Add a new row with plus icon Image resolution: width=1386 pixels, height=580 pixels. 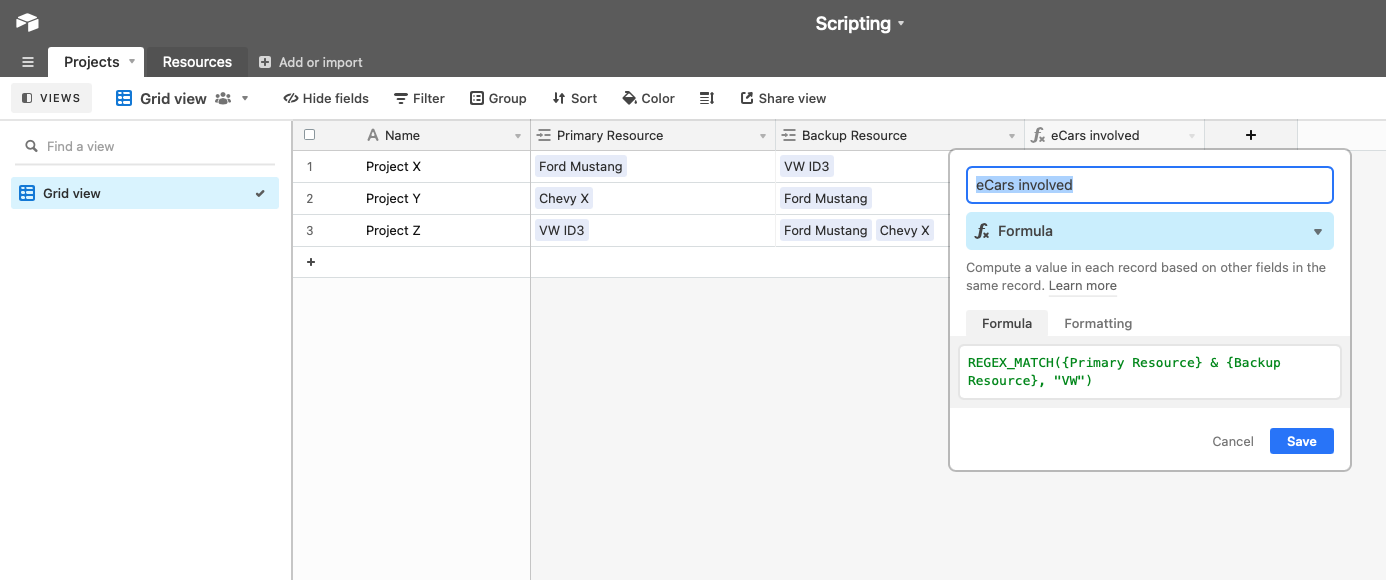[x=311, y=262]
